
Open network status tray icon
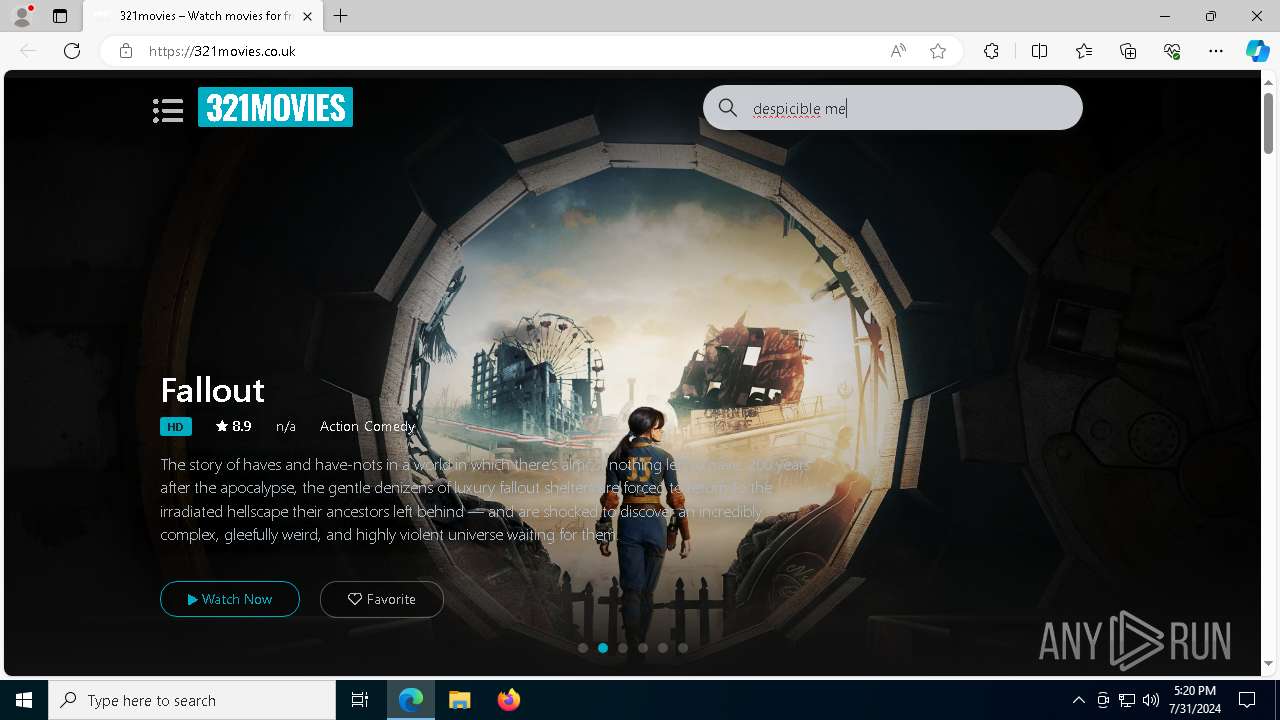pos(1127,700)
